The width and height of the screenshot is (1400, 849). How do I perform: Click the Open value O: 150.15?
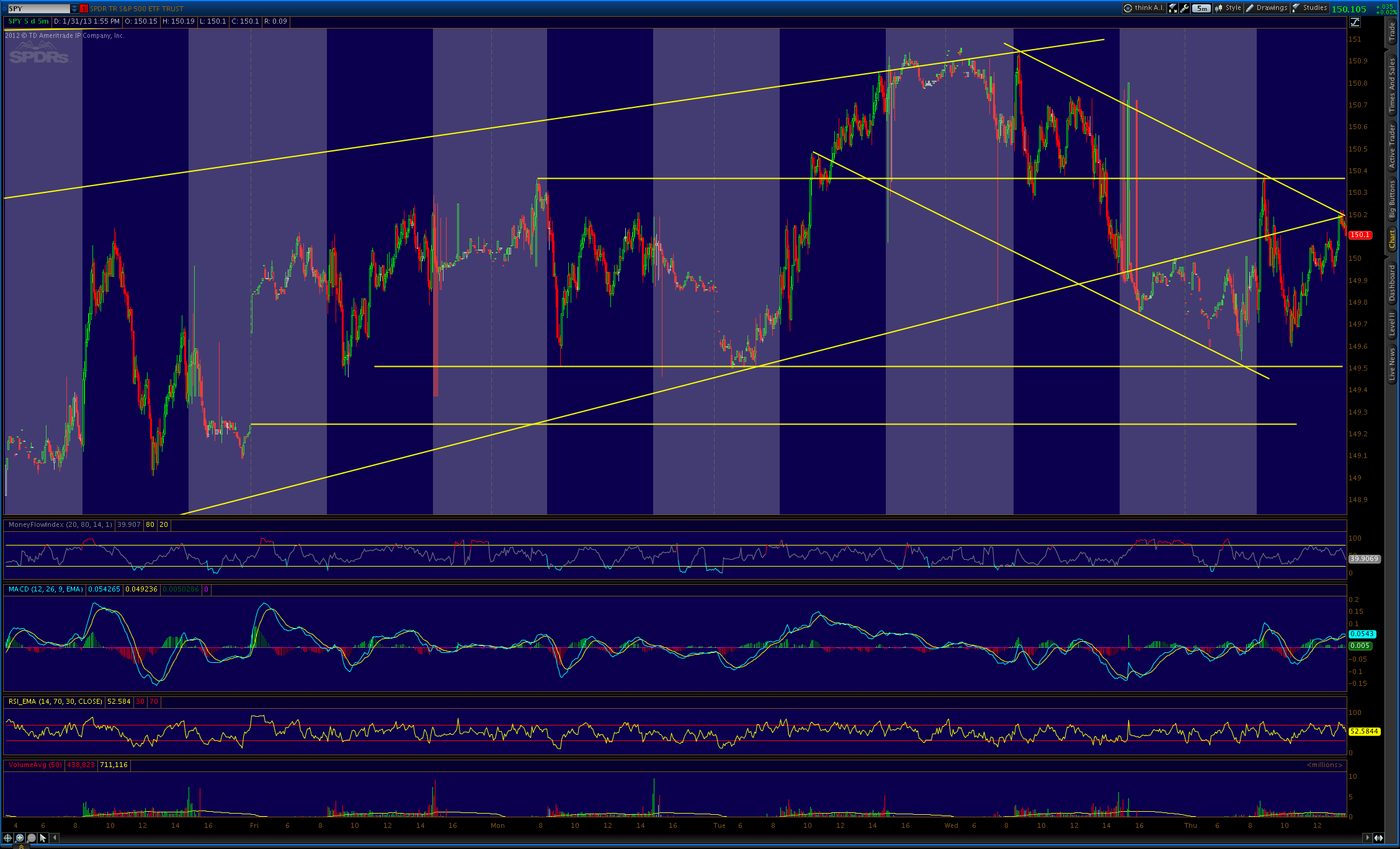click(x=141, y=22)
